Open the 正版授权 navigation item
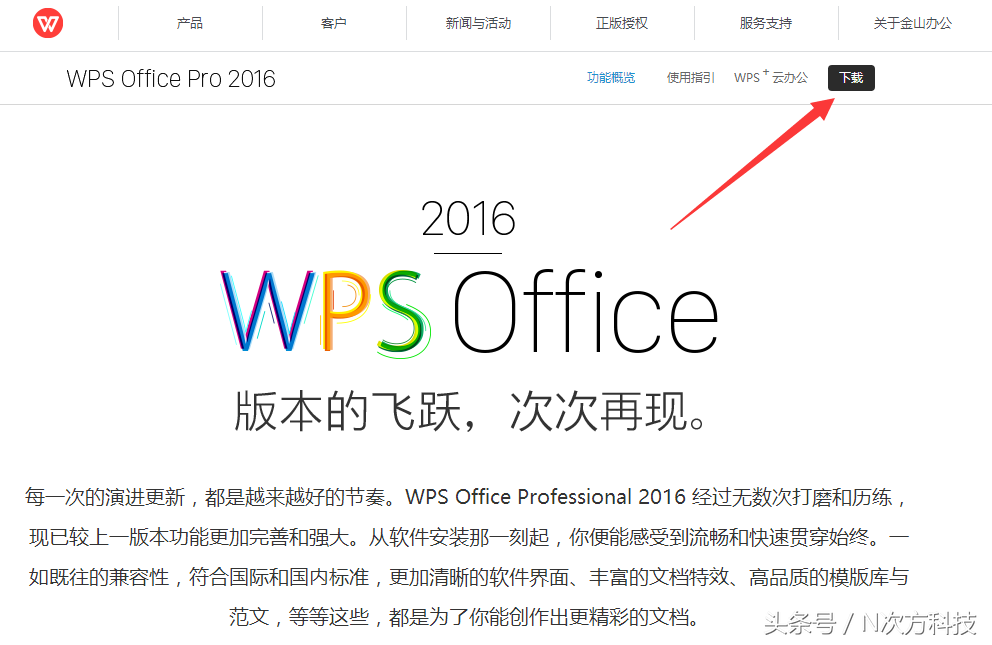The width and height of the screenshot is (992, 645). click(622, 23)
